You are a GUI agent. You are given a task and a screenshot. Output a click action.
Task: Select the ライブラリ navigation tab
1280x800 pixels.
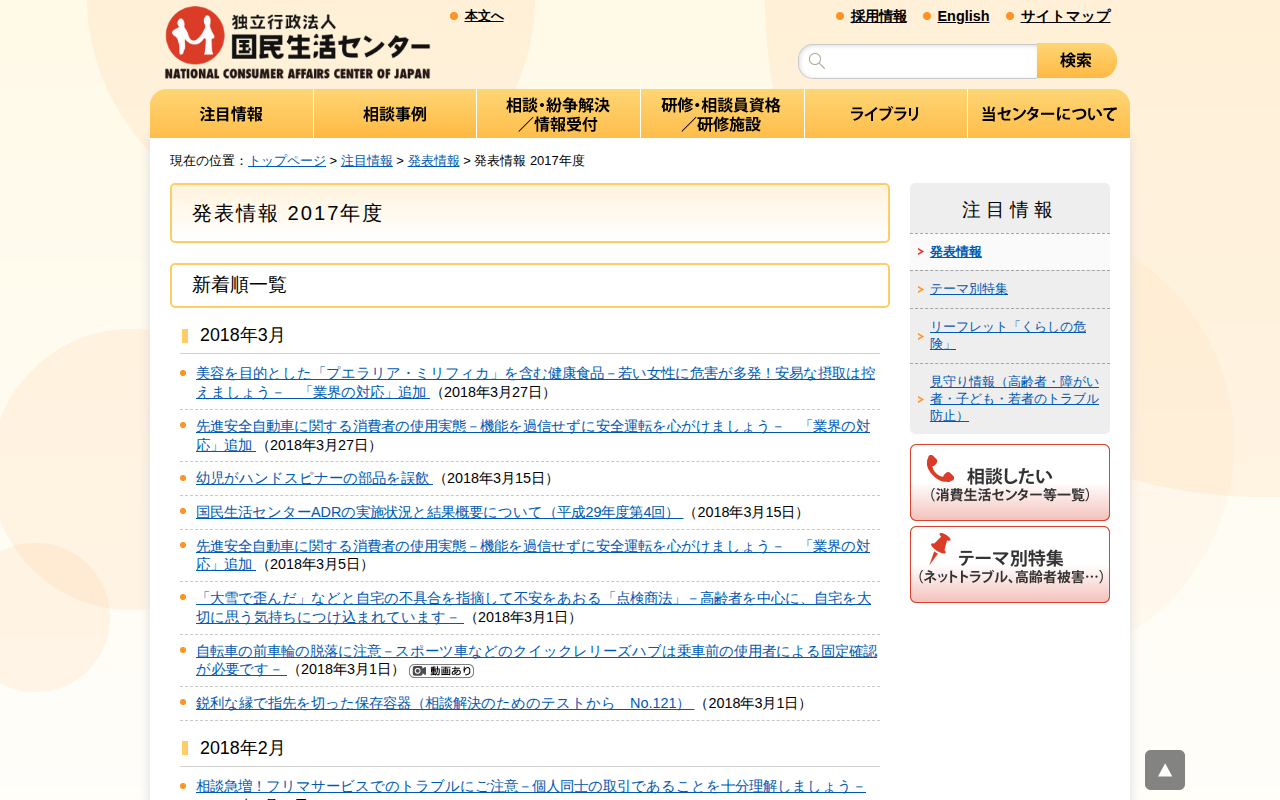coord(885,114)
